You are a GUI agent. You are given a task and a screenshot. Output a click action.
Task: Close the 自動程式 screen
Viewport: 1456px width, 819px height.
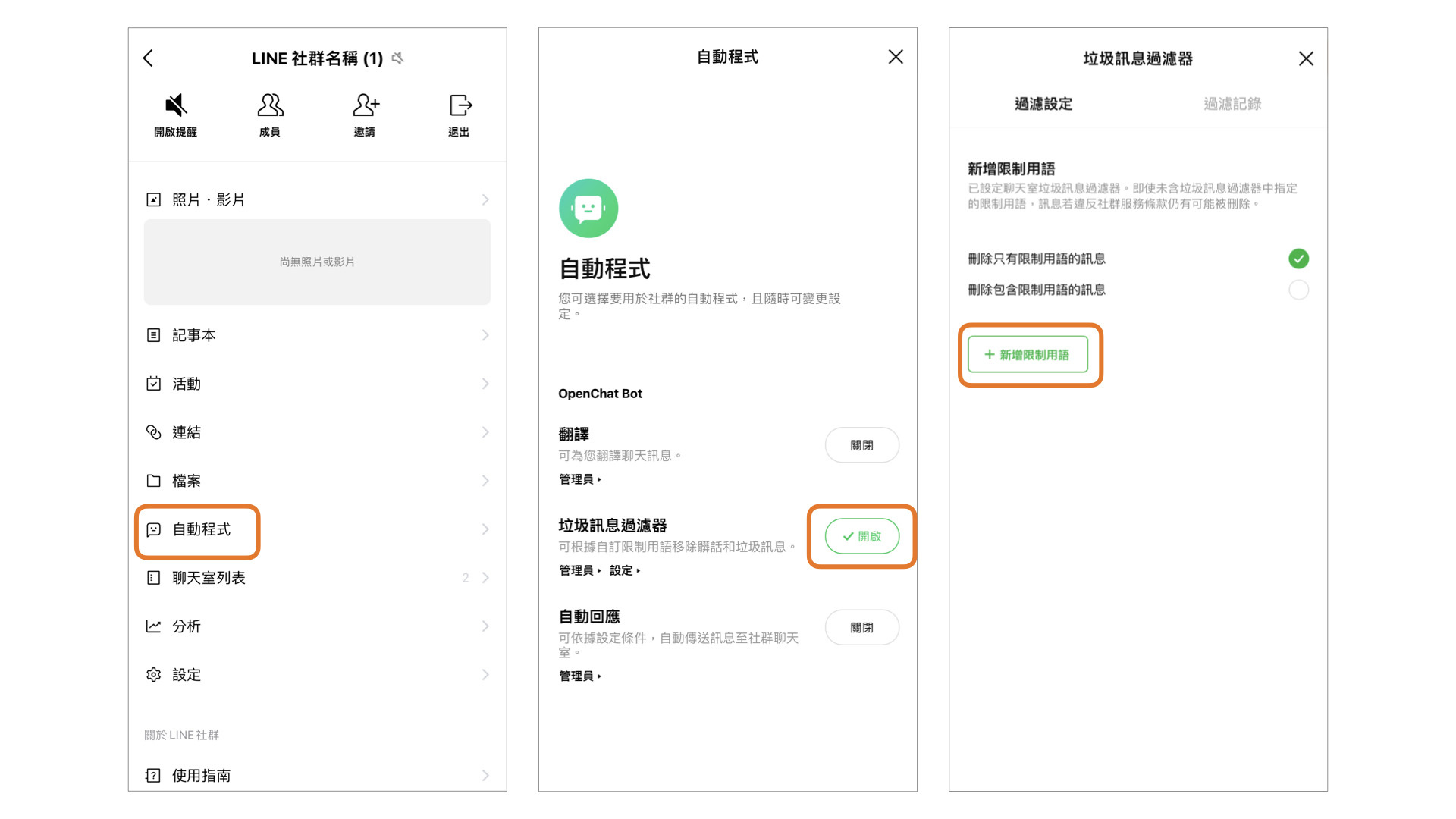[x=896, y=57]
